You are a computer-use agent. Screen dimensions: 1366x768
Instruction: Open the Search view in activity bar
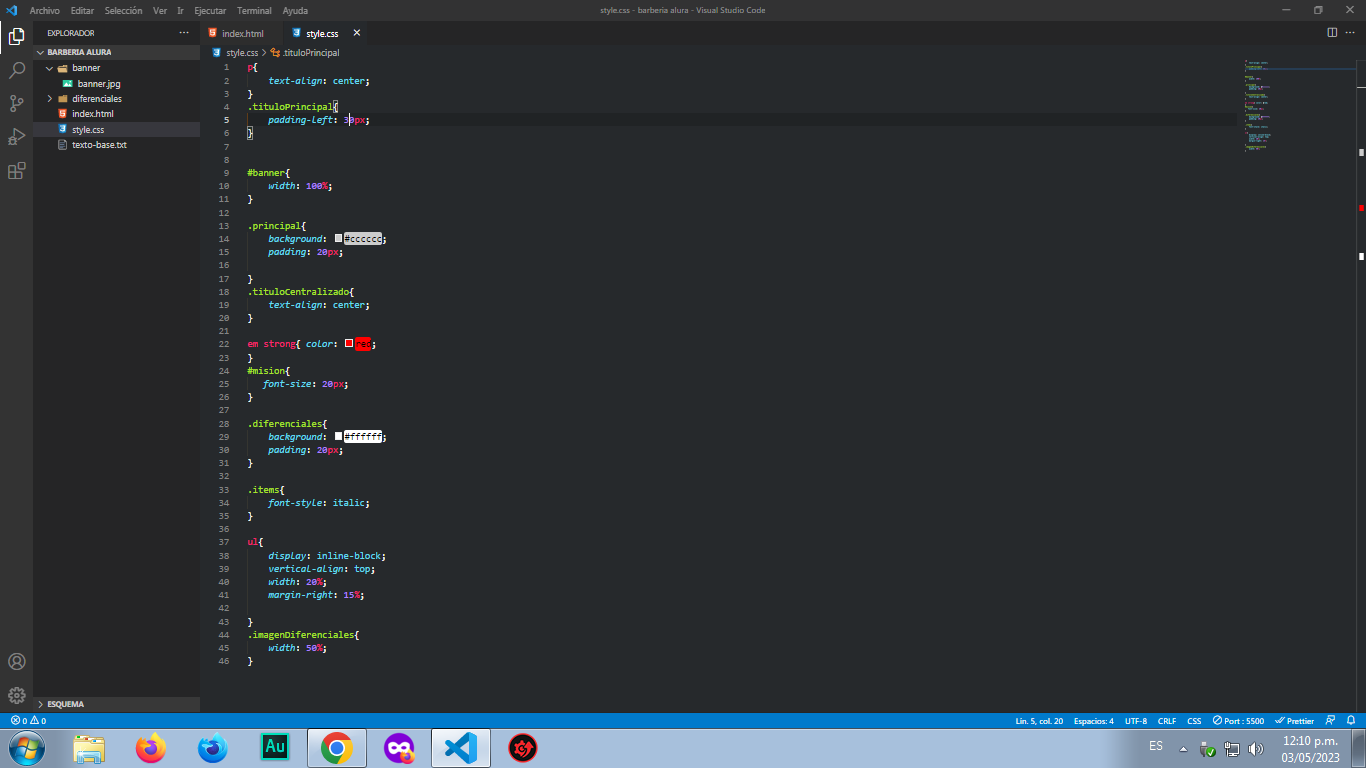tap(16, 70)
